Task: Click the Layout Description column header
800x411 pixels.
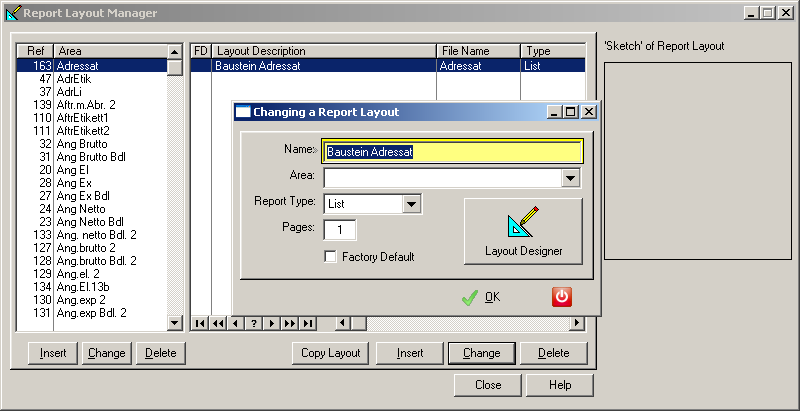Action: pyautogui.click(x=324, y=51)
